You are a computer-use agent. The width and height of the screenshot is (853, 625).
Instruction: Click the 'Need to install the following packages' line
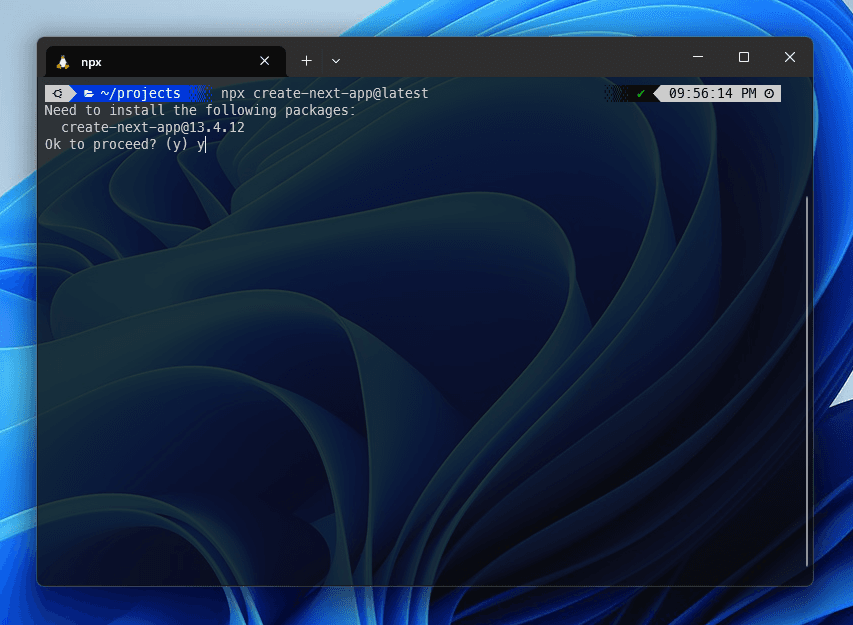tap(200, 110)
